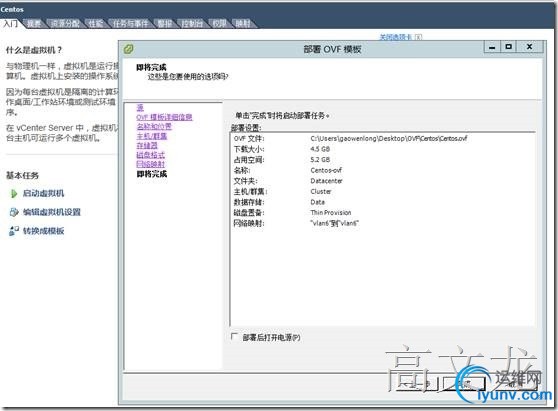558x411 pixels.
Task: Open the 控制台 tab
Action: (x=192, y=23)
